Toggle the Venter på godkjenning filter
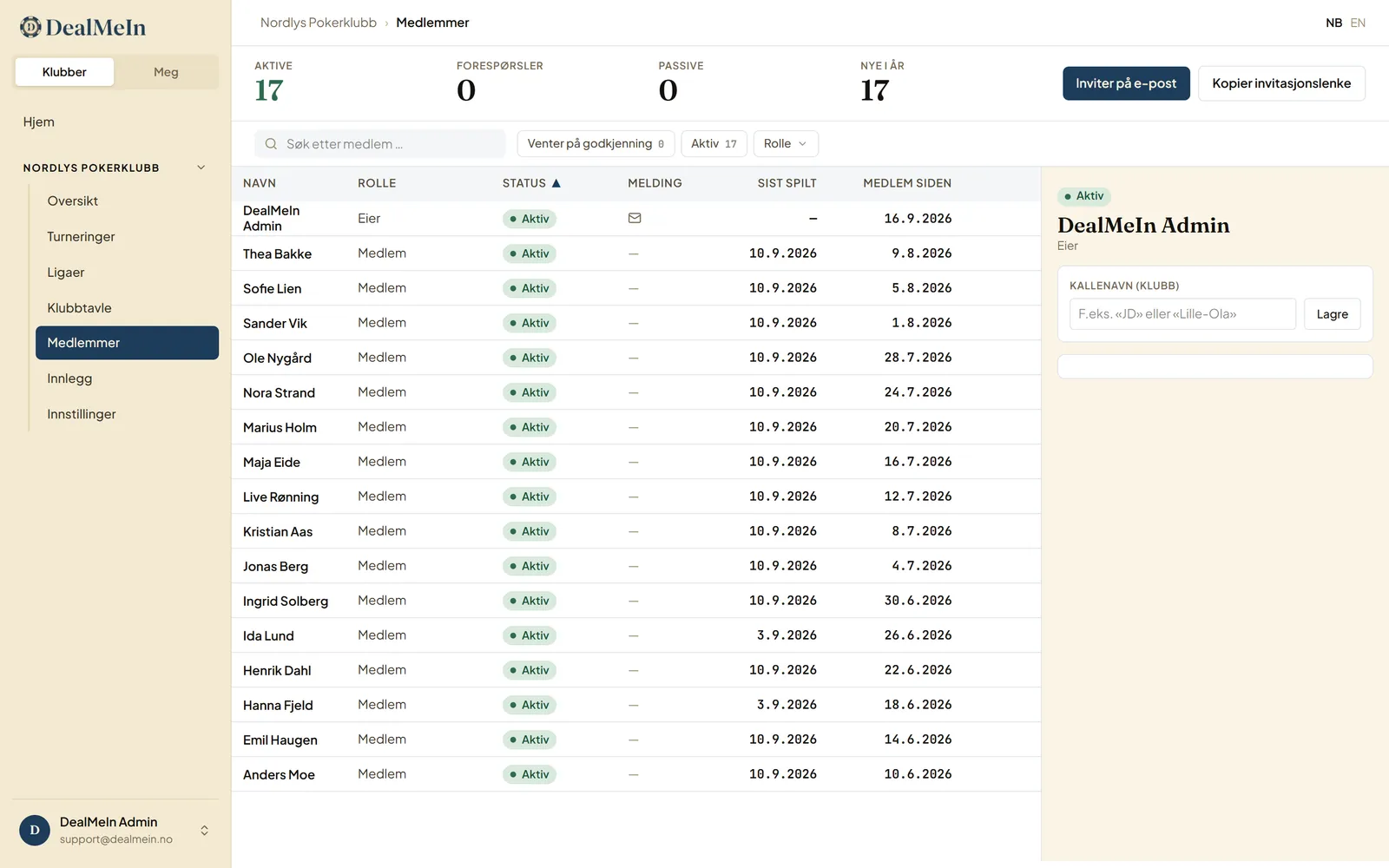This screenshot has height=868, width=1389. 596,143
